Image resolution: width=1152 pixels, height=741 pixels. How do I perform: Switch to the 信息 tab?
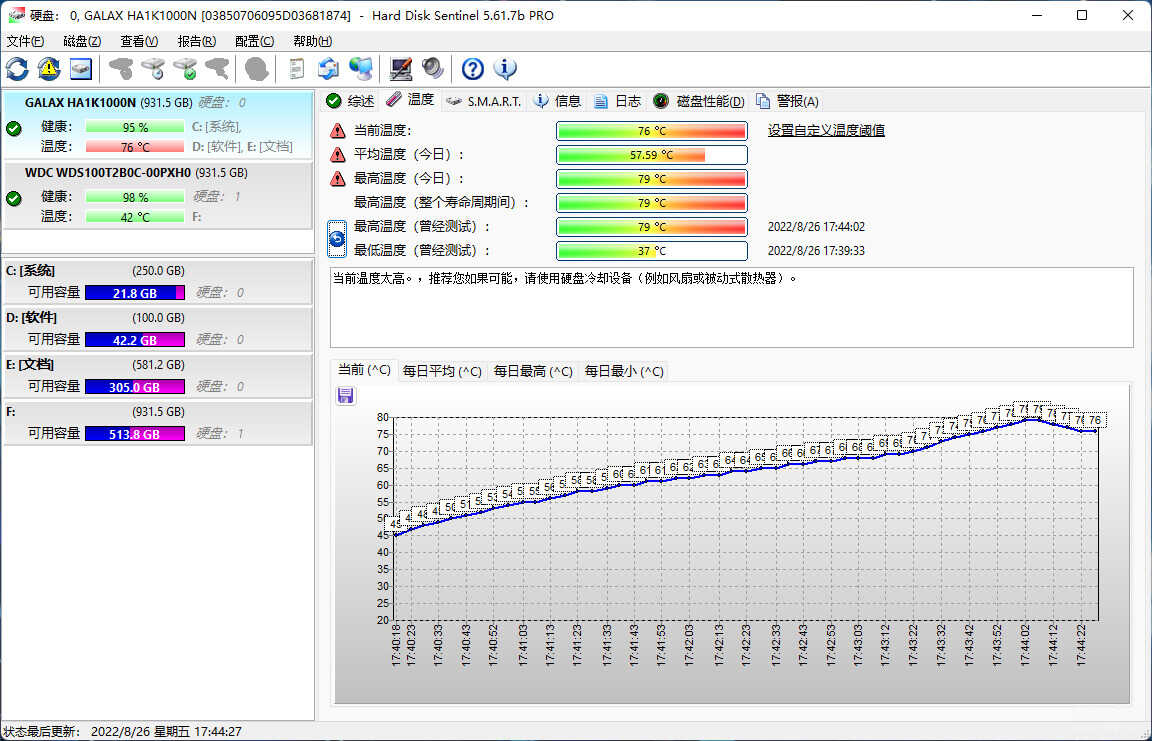click(x=557, y=101)
